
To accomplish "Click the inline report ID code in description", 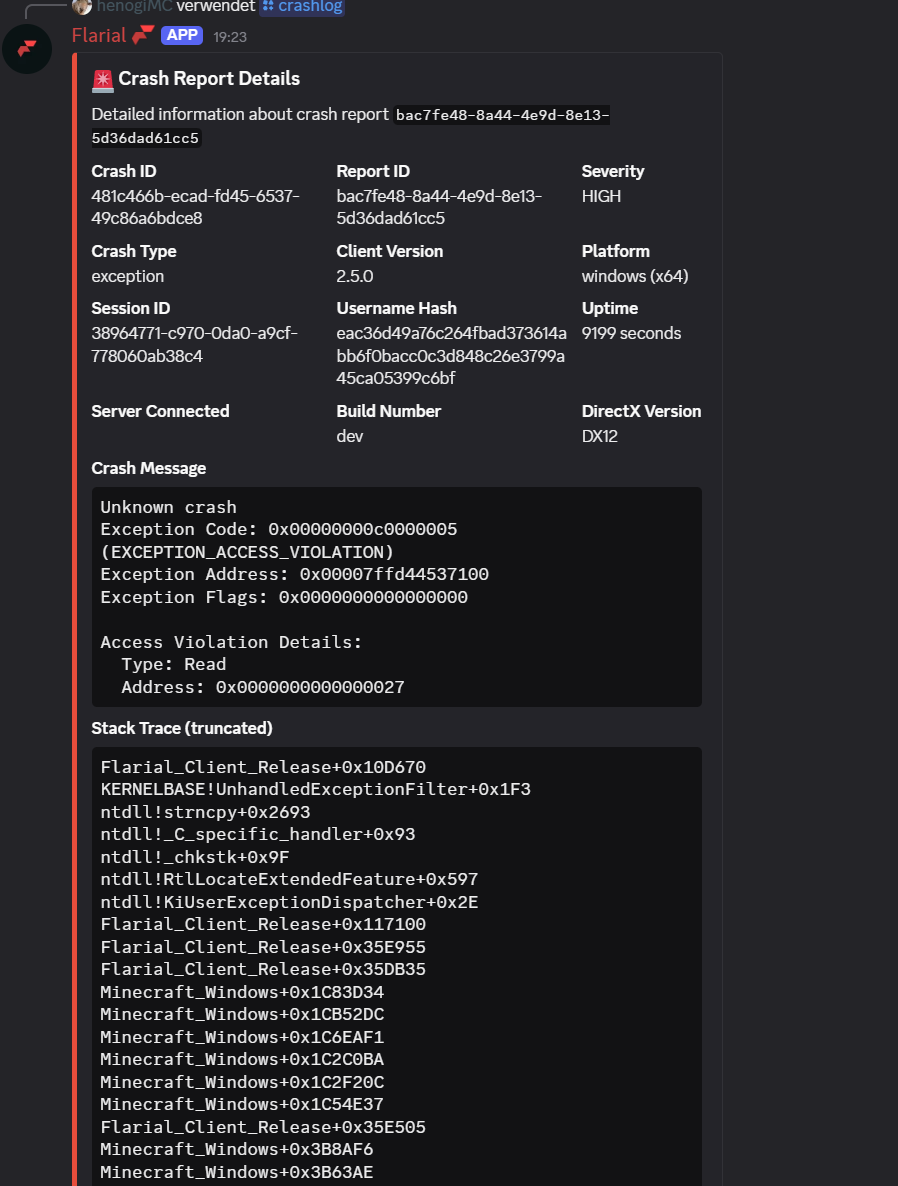I will (x=500, y=115).
